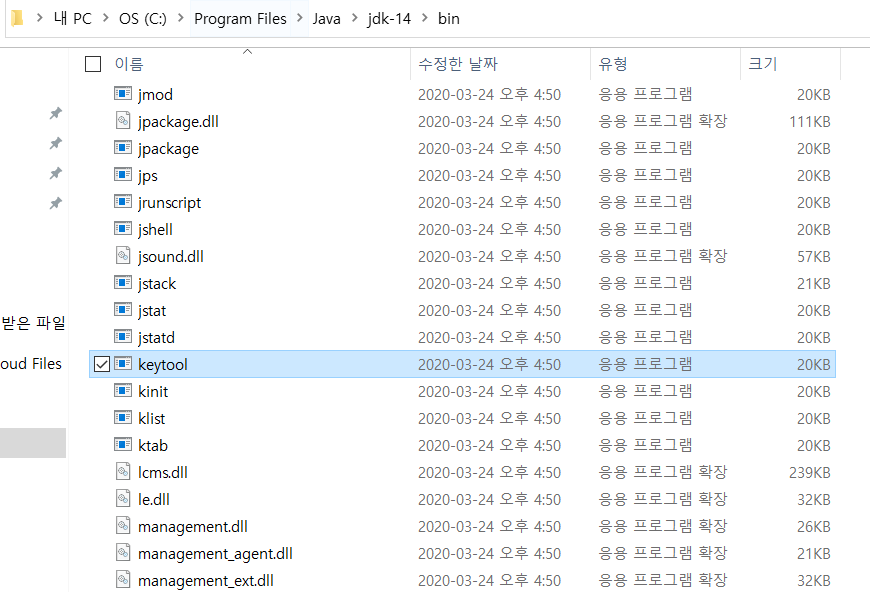The image size is (870, 592).
Task: Click the bottommost pin icon in the sidebar
Action: pos(55,203)
